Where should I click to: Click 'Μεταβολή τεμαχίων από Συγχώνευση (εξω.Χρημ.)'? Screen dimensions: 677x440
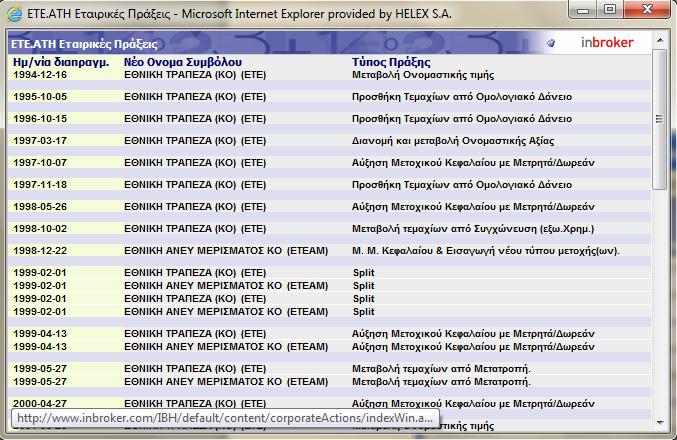point(473,229)
